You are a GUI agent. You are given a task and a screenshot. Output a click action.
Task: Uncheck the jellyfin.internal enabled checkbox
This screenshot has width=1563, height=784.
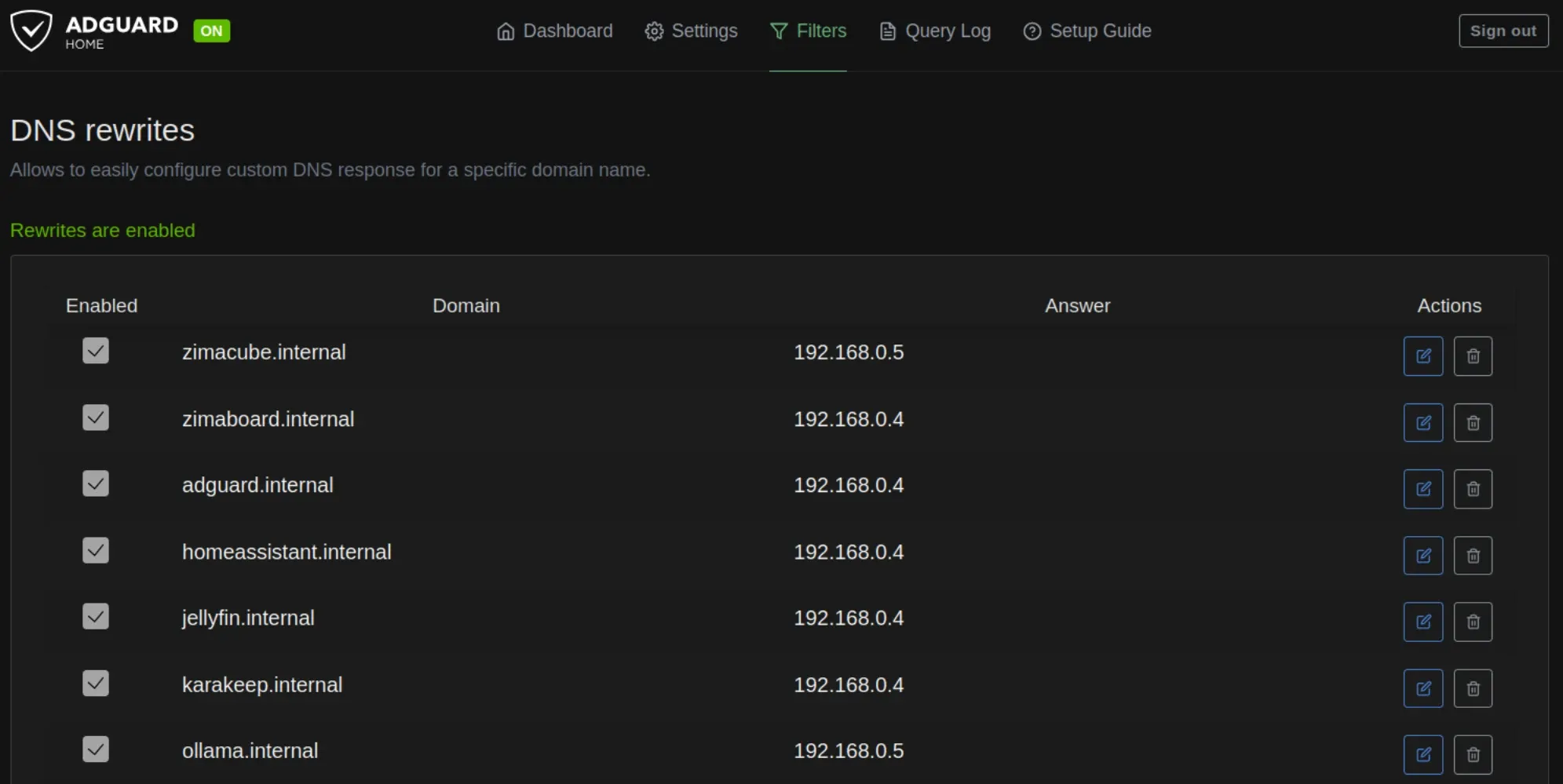tap(96, 616)
